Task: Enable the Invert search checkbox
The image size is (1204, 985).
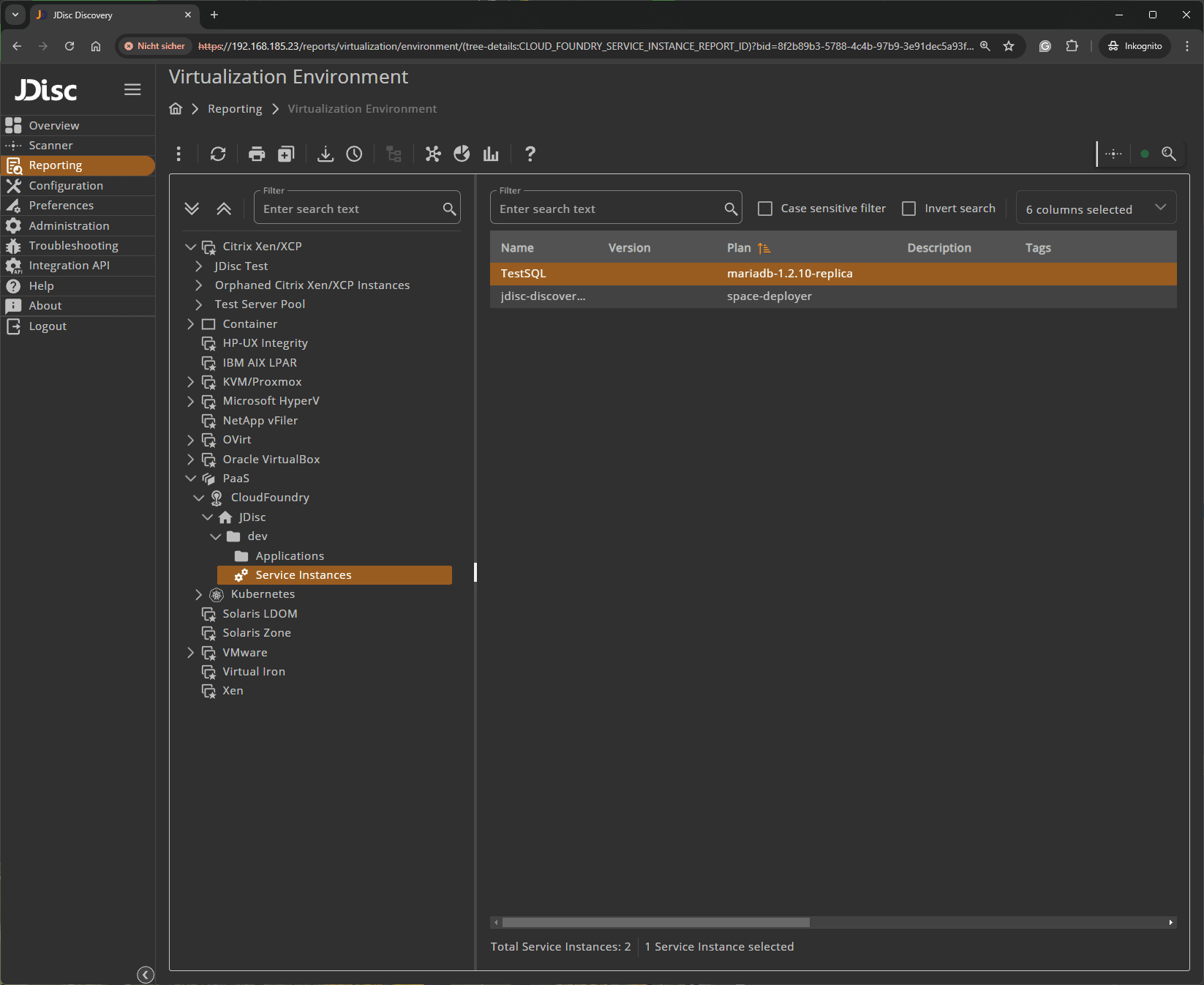Action: pos(908,208)
